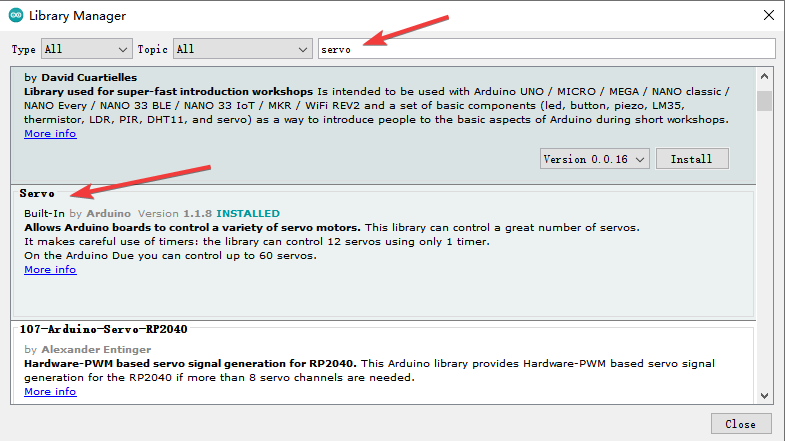Click the vertical scrollbar thumb
The height and width of the screenshot is (441, 785).
coord(764,101)
